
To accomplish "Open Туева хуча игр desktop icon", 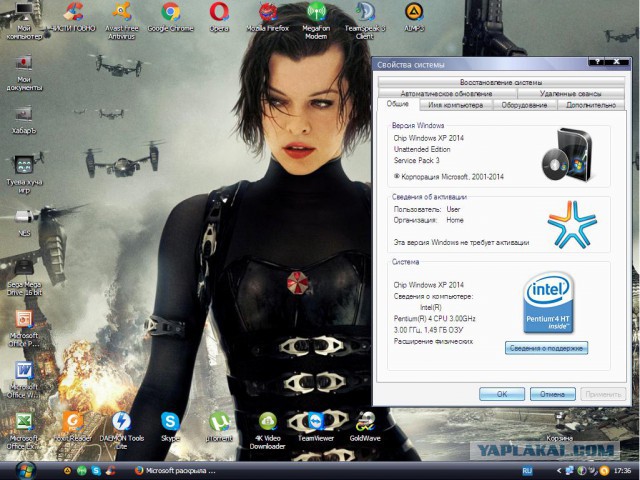I will (x=24, y=175).
